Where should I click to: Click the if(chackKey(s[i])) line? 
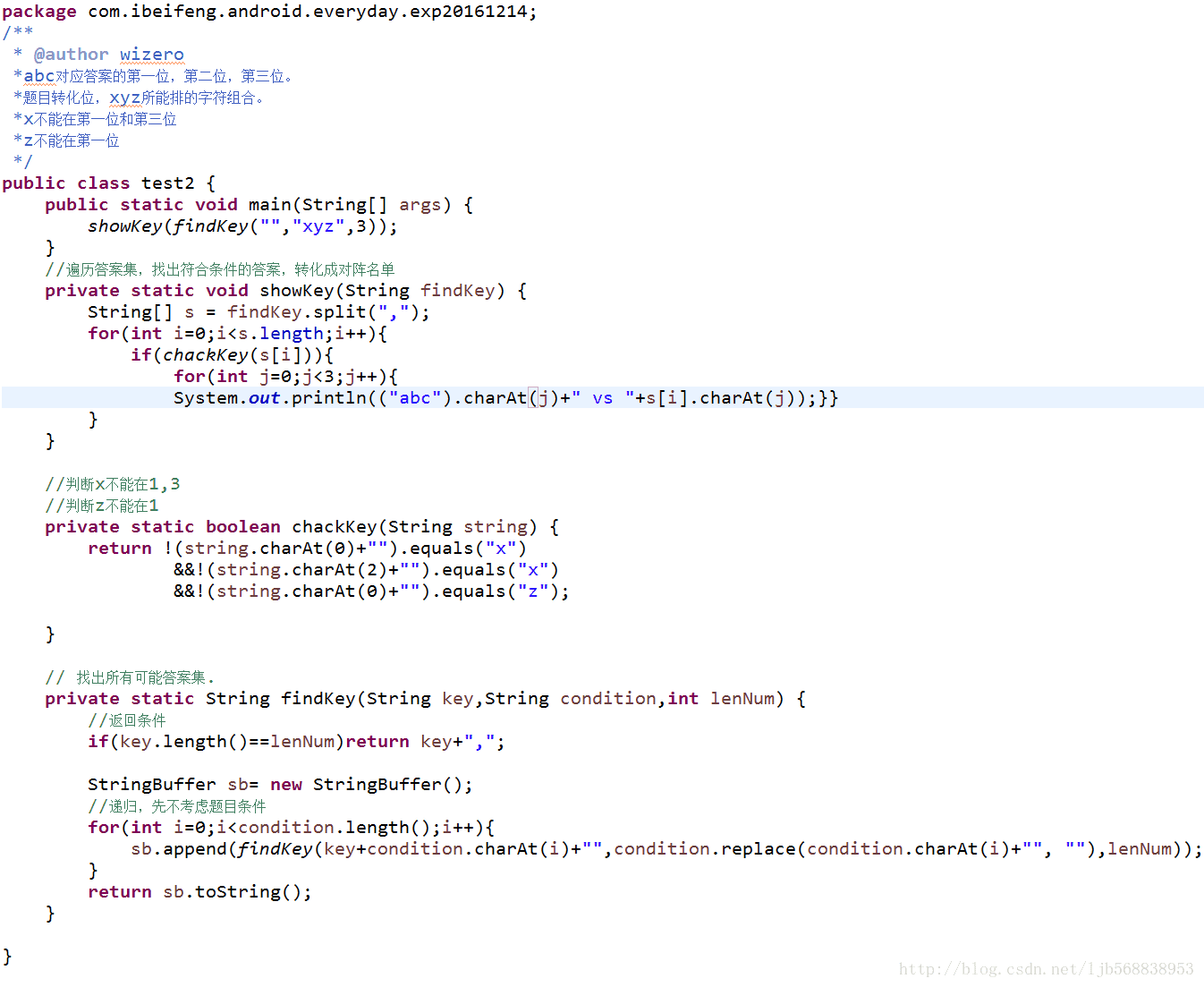click(x=233, y=355)
